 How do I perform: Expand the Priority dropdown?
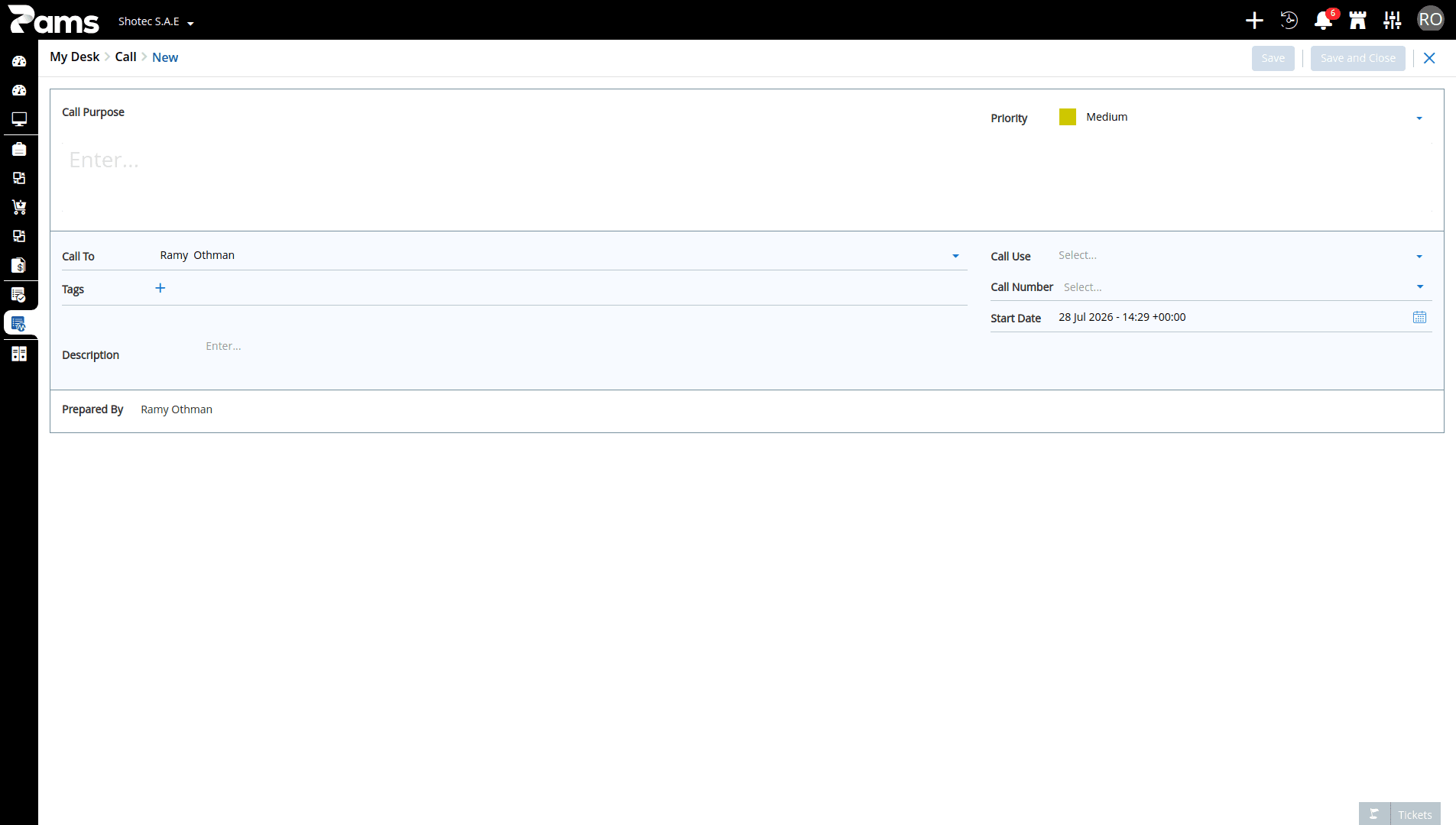pyautogui.click(x=1419, y=118)
